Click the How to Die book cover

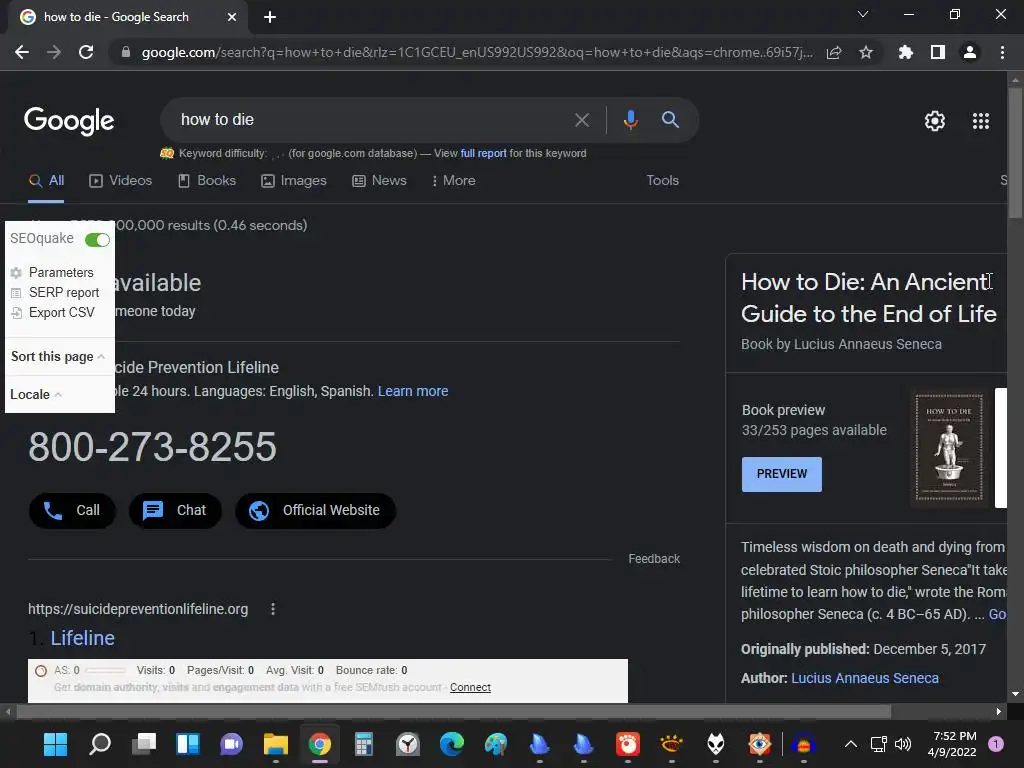(949, 448)
